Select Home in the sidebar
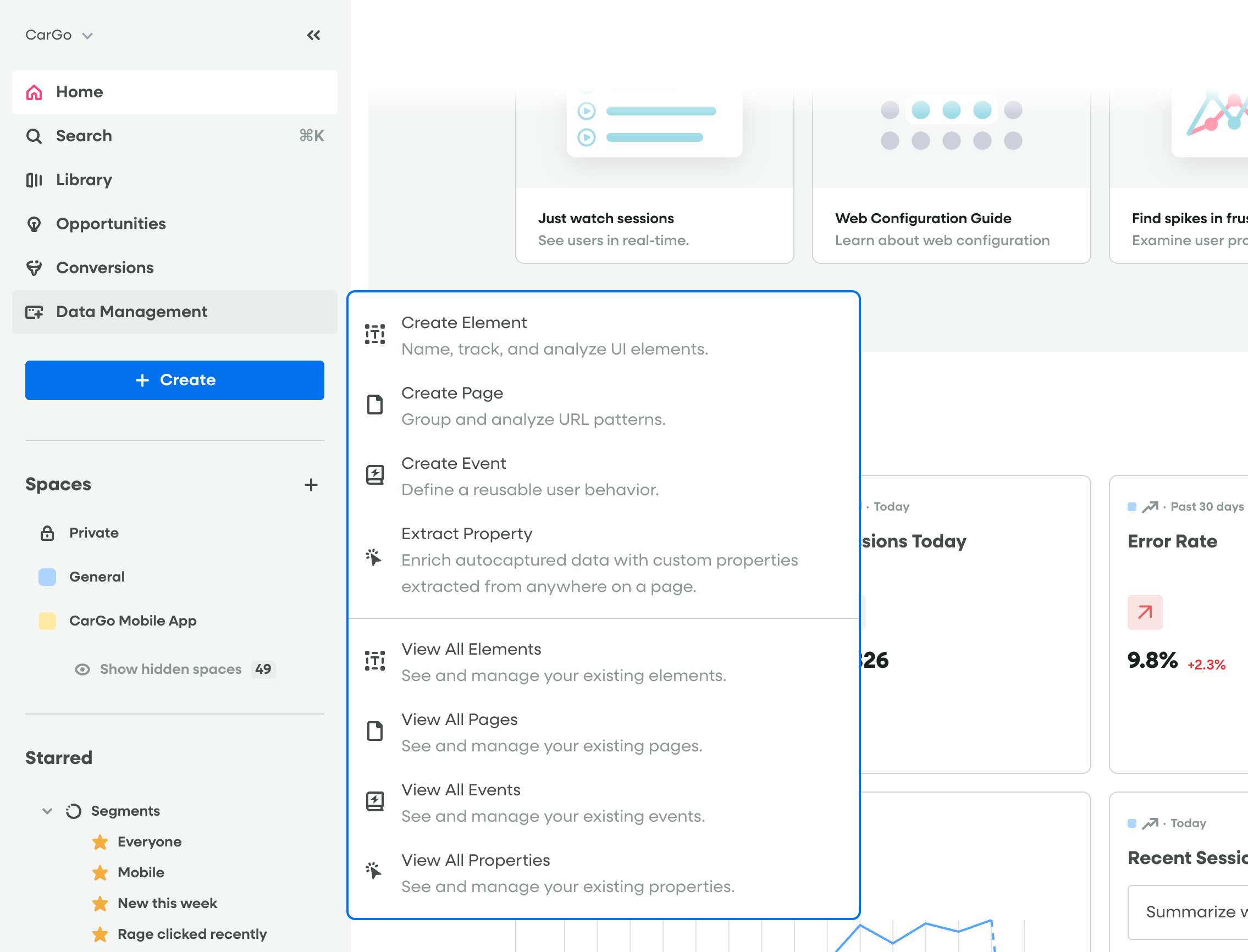This screenshot has width=1248, height=952. [x=79, y=92]
